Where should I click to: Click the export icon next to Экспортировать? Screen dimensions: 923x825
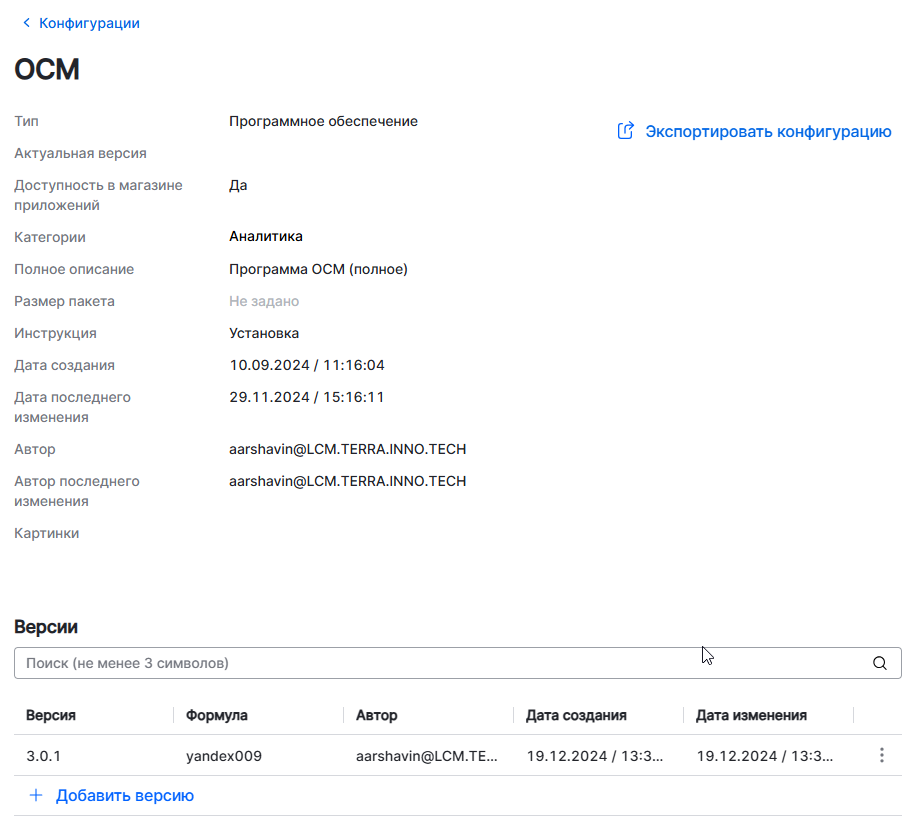tap(626, 131)
